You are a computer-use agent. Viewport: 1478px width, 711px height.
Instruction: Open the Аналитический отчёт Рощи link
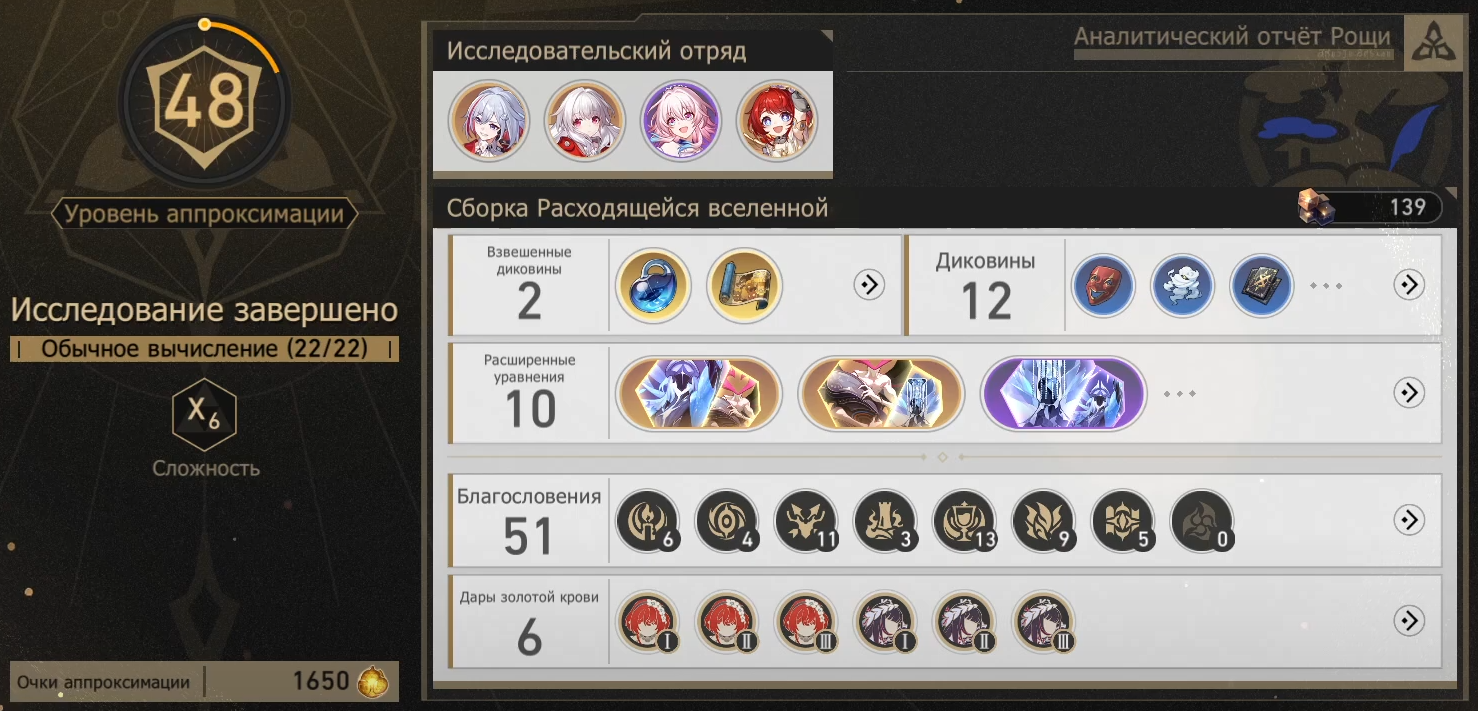click(1232, 37)
